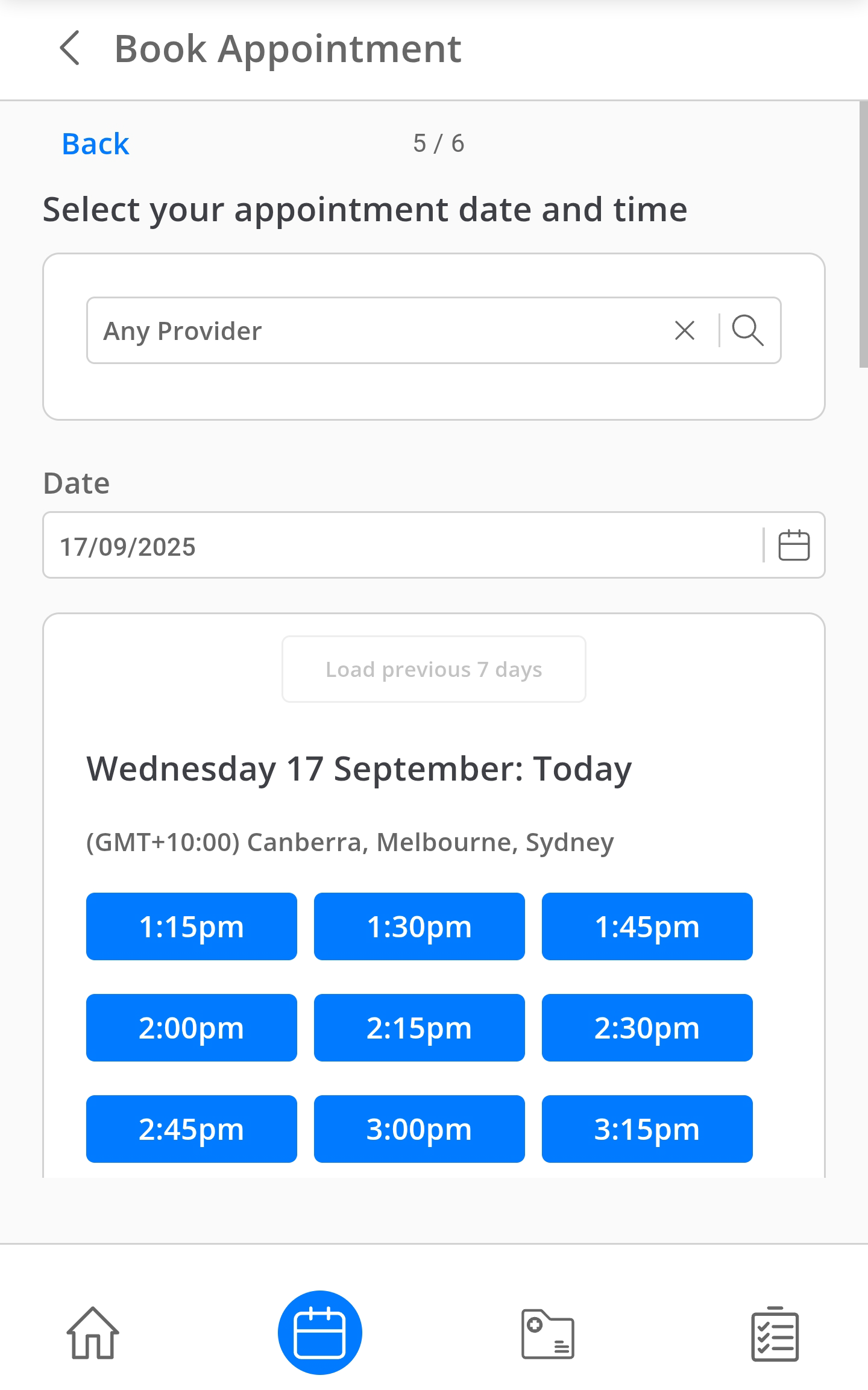Choose the 2:45pm time slot

point(192,1129)
